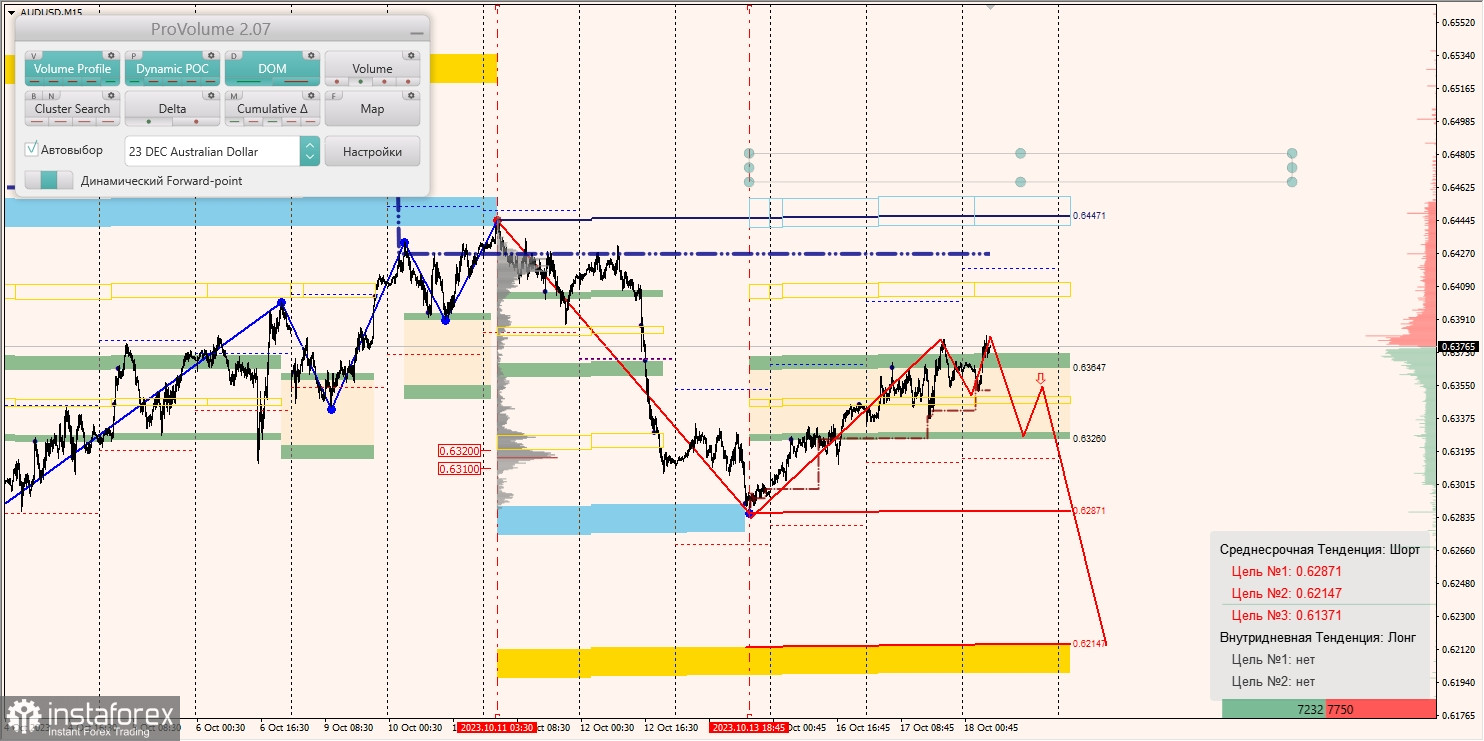The width and height of the screenshot is (1484, 741).
Task: Open DOM gear settings icon
Action: (311, 55)
